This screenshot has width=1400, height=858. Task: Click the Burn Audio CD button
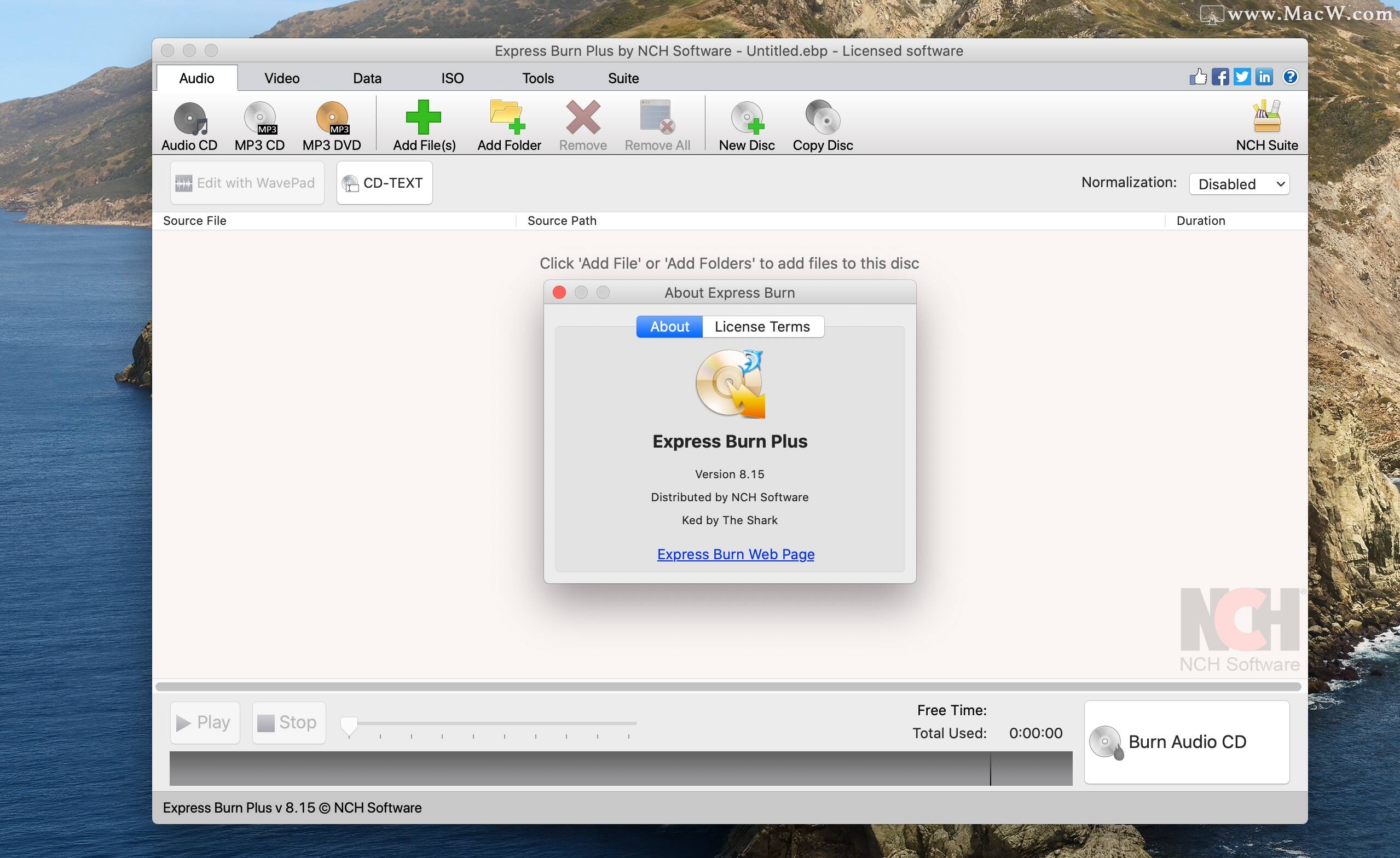(1187, 742)
